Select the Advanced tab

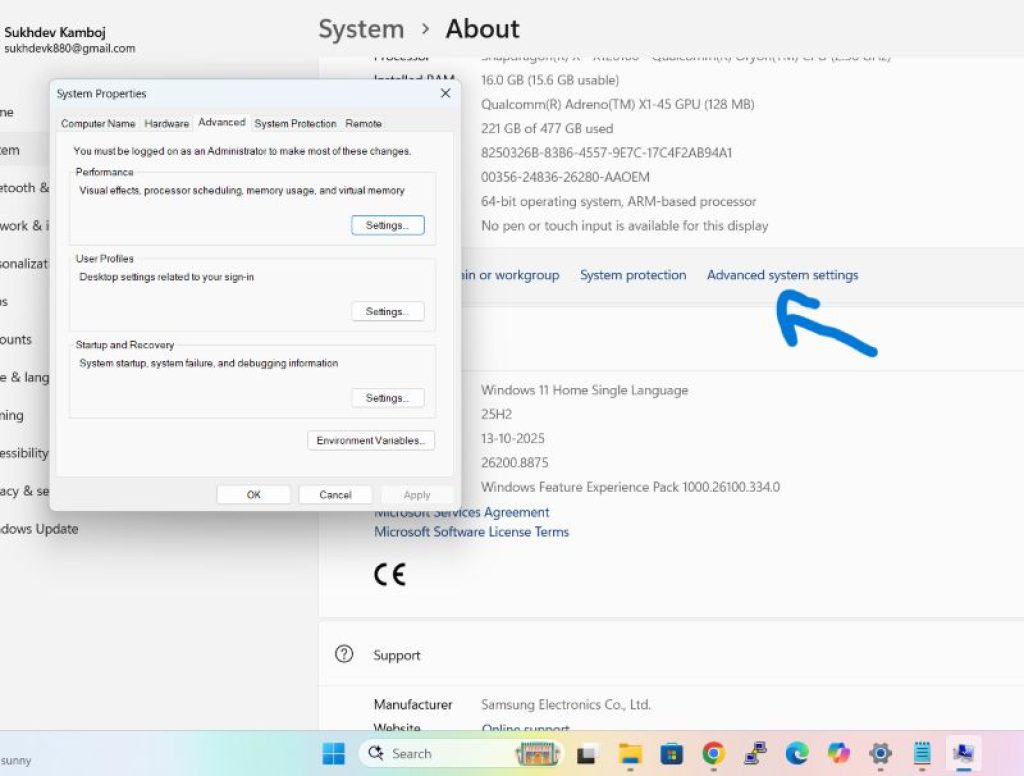(222, 122)
